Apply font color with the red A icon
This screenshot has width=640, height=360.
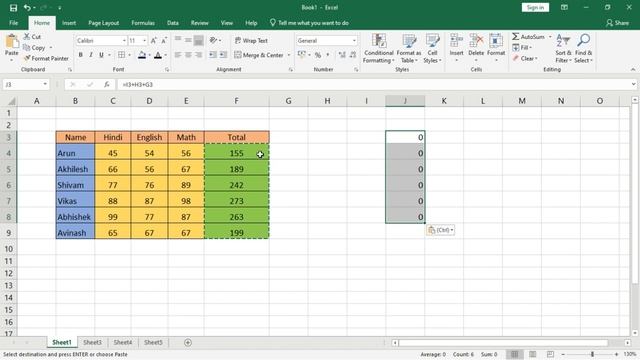pyautogui.click(x=158, y=55)
